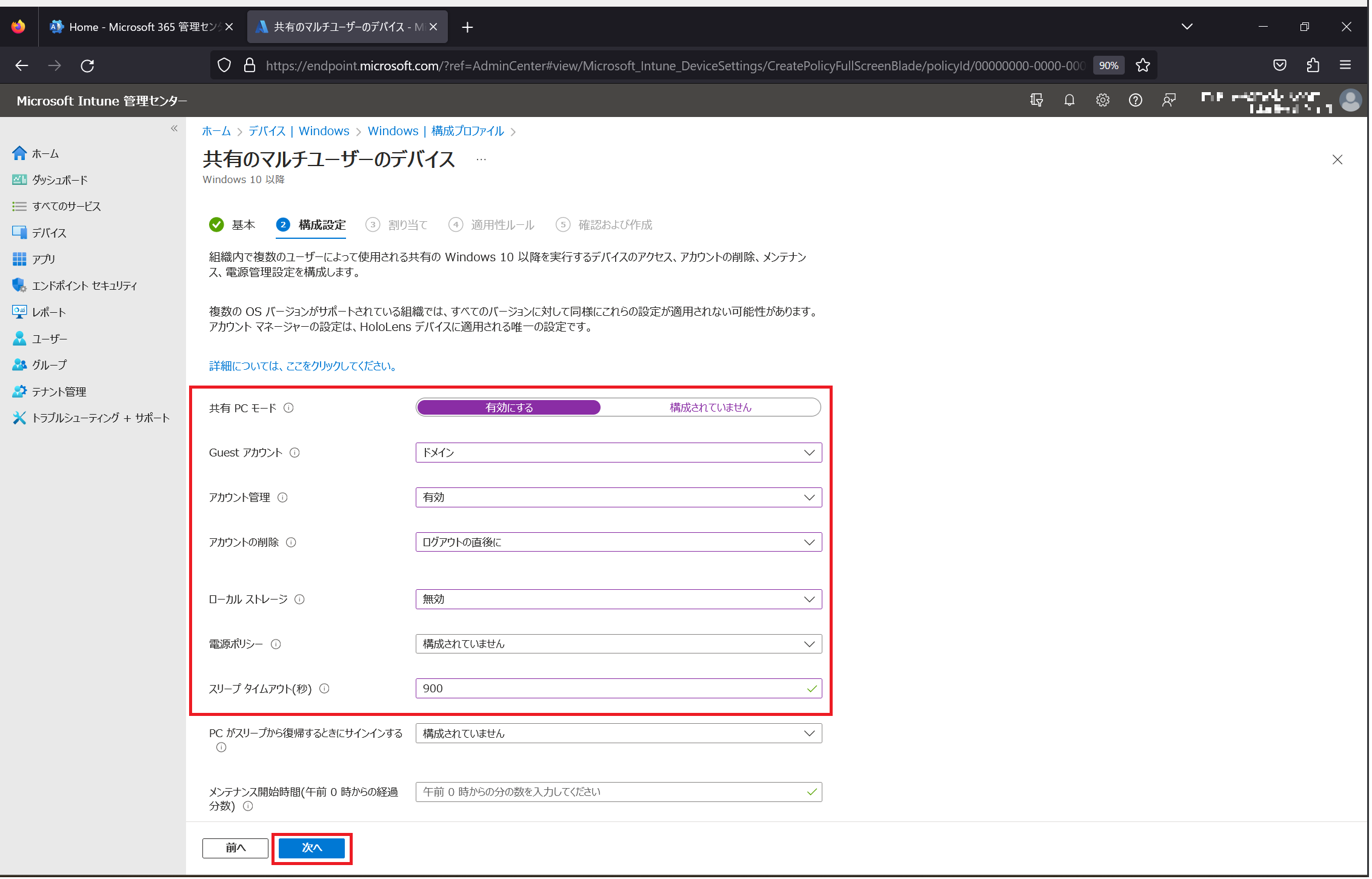Go to 確認および作成 wizard step
This screenshot has width=1372, height=879.
(605, 226)
